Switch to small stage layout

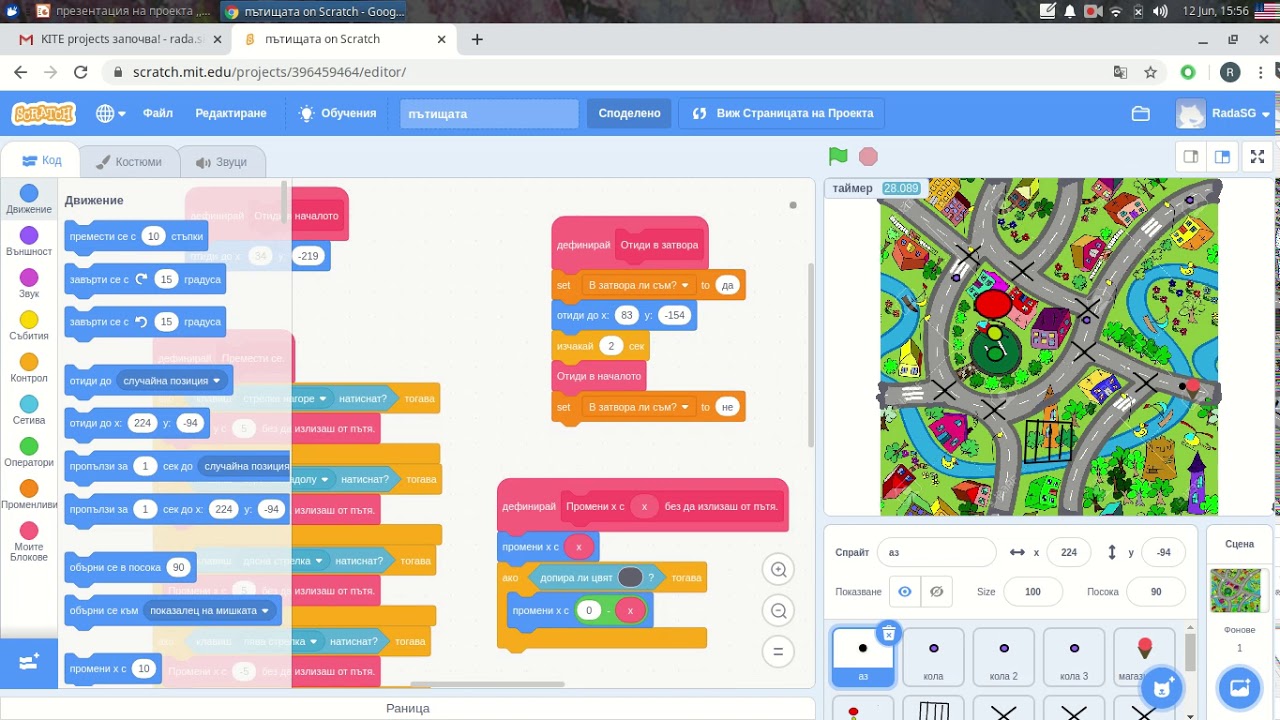pos(1191,157)
